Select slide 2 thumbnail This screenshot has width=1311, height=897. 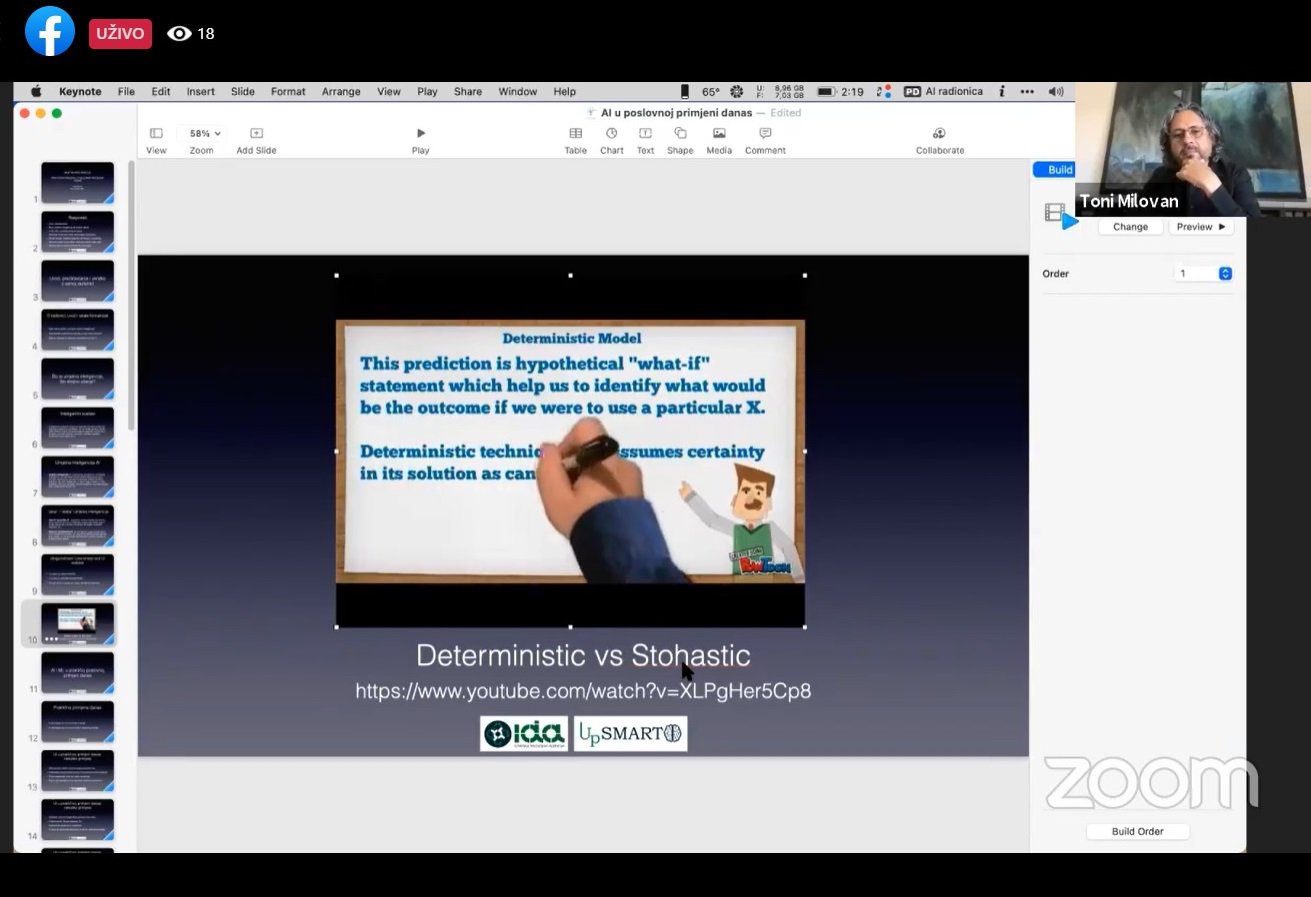[x=77, y=232]
